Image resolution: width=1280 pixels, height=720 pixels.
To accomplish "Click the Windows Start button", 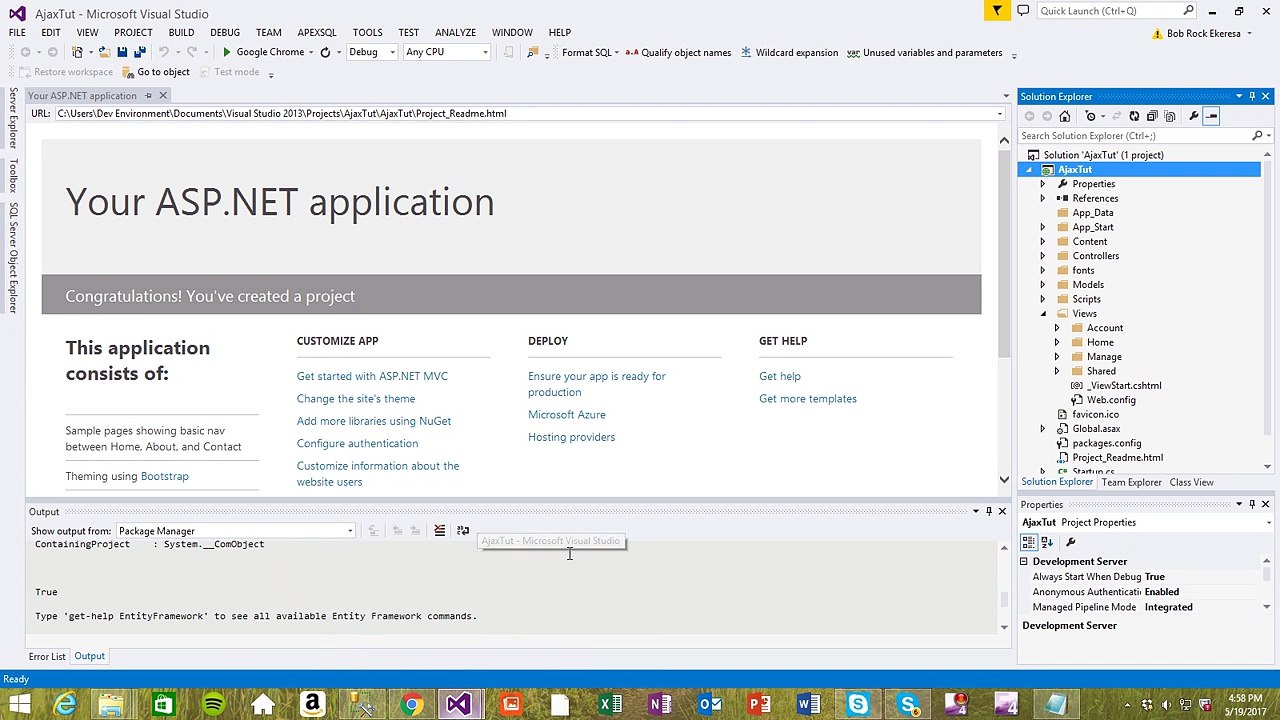I will 19,705.
